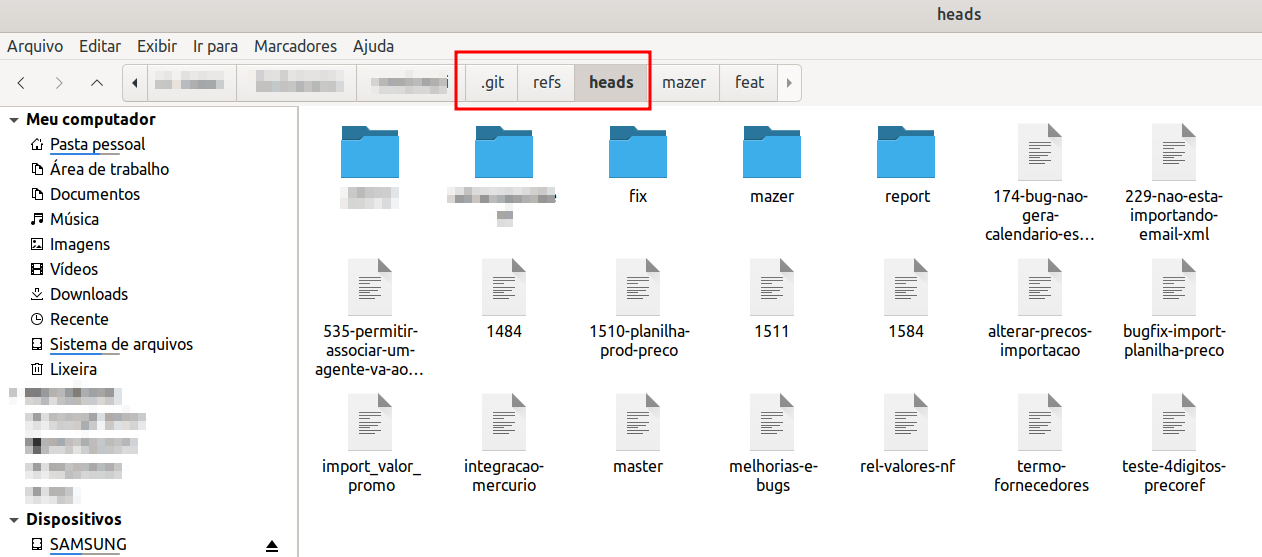Select the 1484 file

point(504,289)
